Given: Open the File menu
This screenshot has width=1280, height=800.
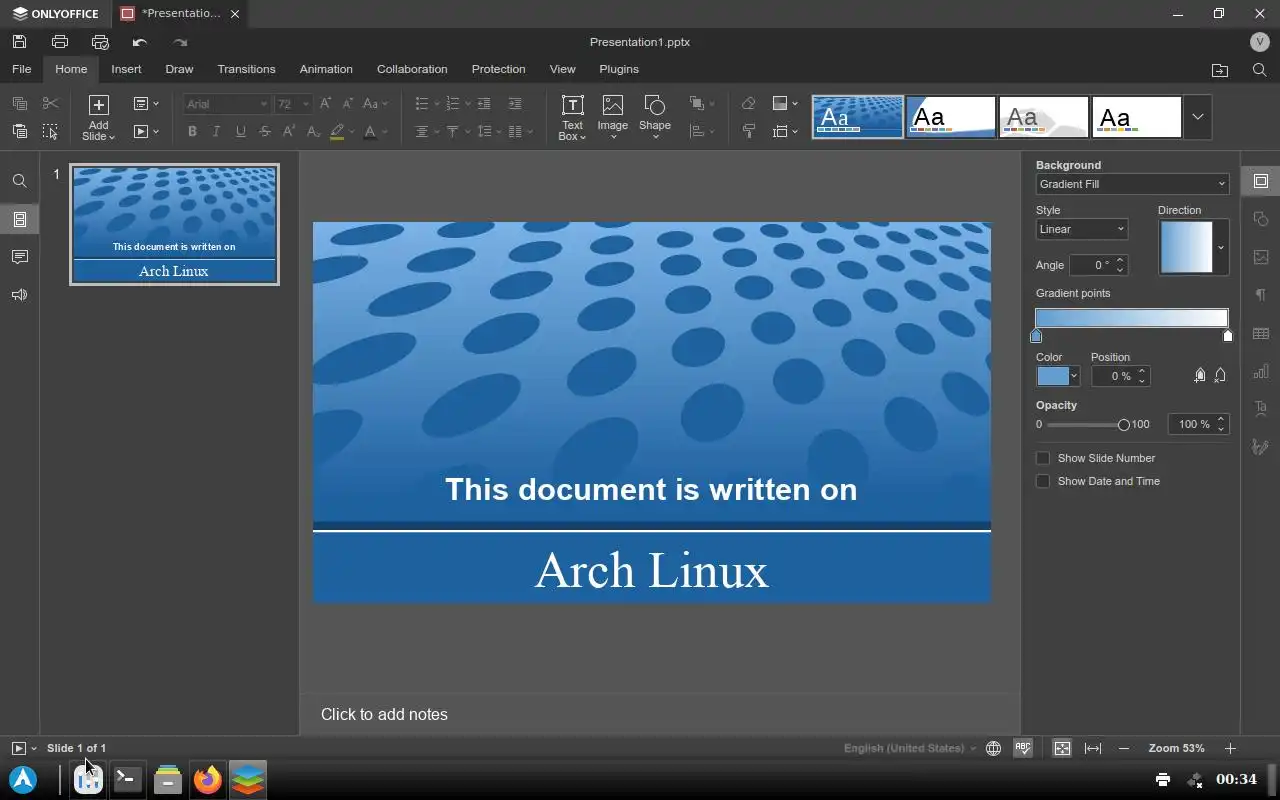Looking at the screenshot, I should [21, 69].
